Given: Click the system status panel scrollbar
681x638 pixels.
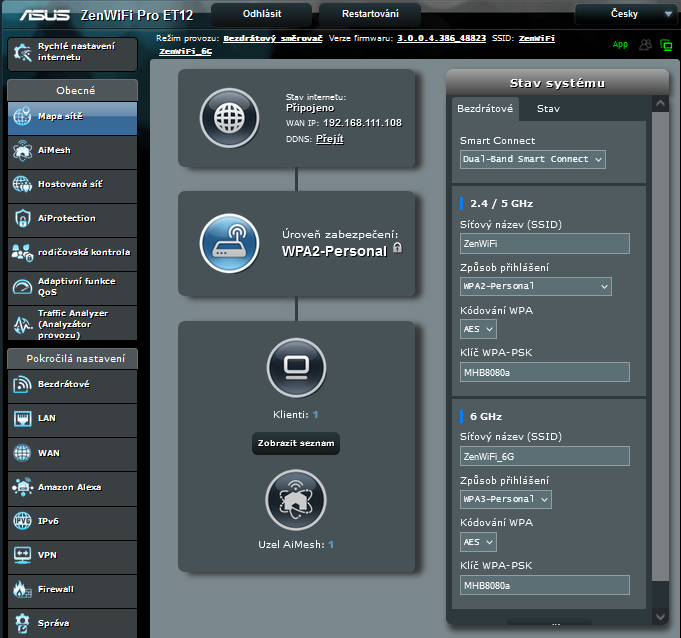Looking at the screenshot, I should (659, 350).
